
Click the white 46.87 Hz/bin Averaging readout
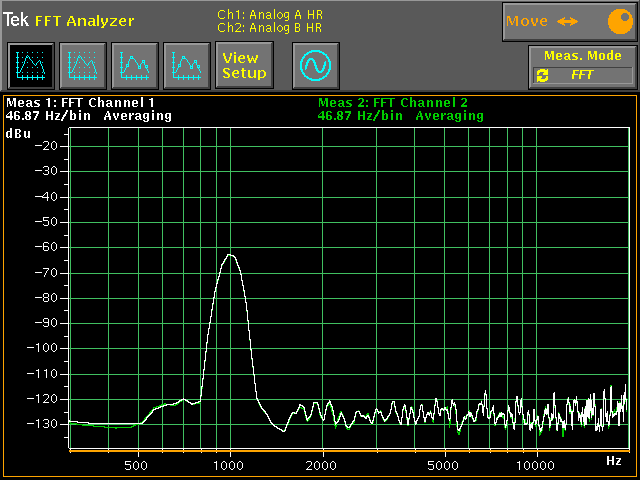pyautogui.click(x=88, y=116)
